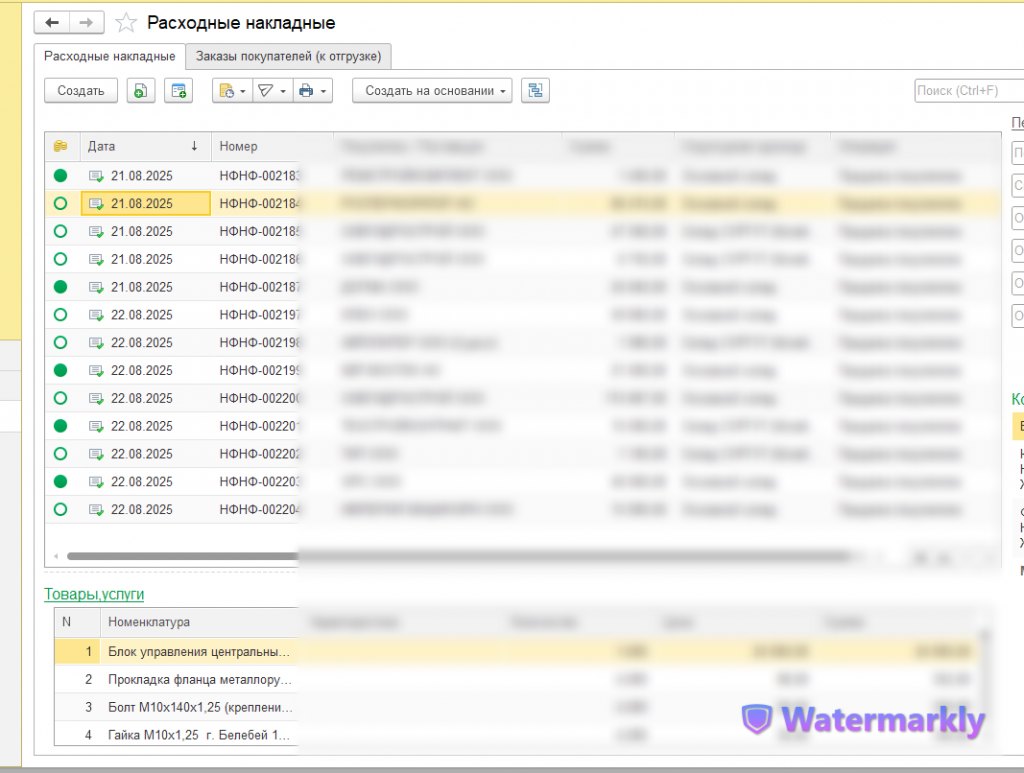Select document number НФНФ-002187

click(259, 287)
